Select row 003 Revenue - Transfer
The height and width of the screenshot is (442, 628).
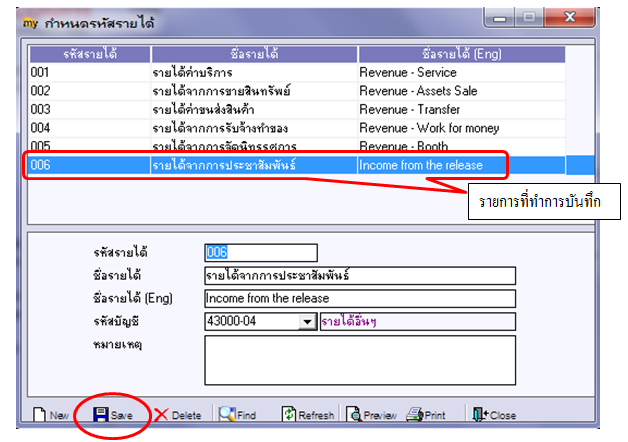point(297,109)
